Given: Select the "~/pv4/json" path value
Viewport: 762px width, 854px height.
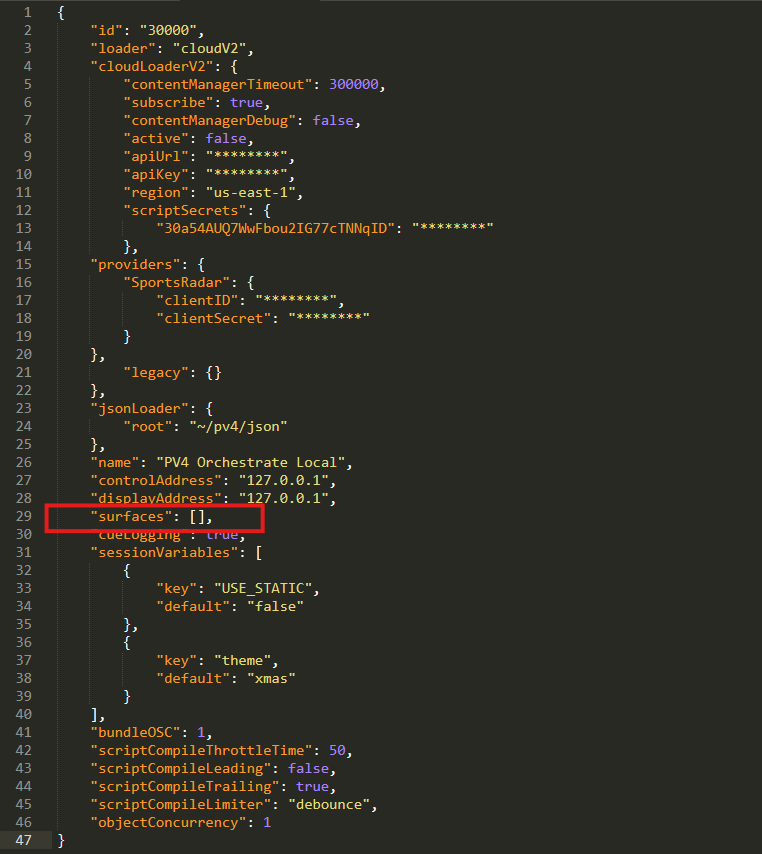Looking at the screenshot, I should [238, 426].
